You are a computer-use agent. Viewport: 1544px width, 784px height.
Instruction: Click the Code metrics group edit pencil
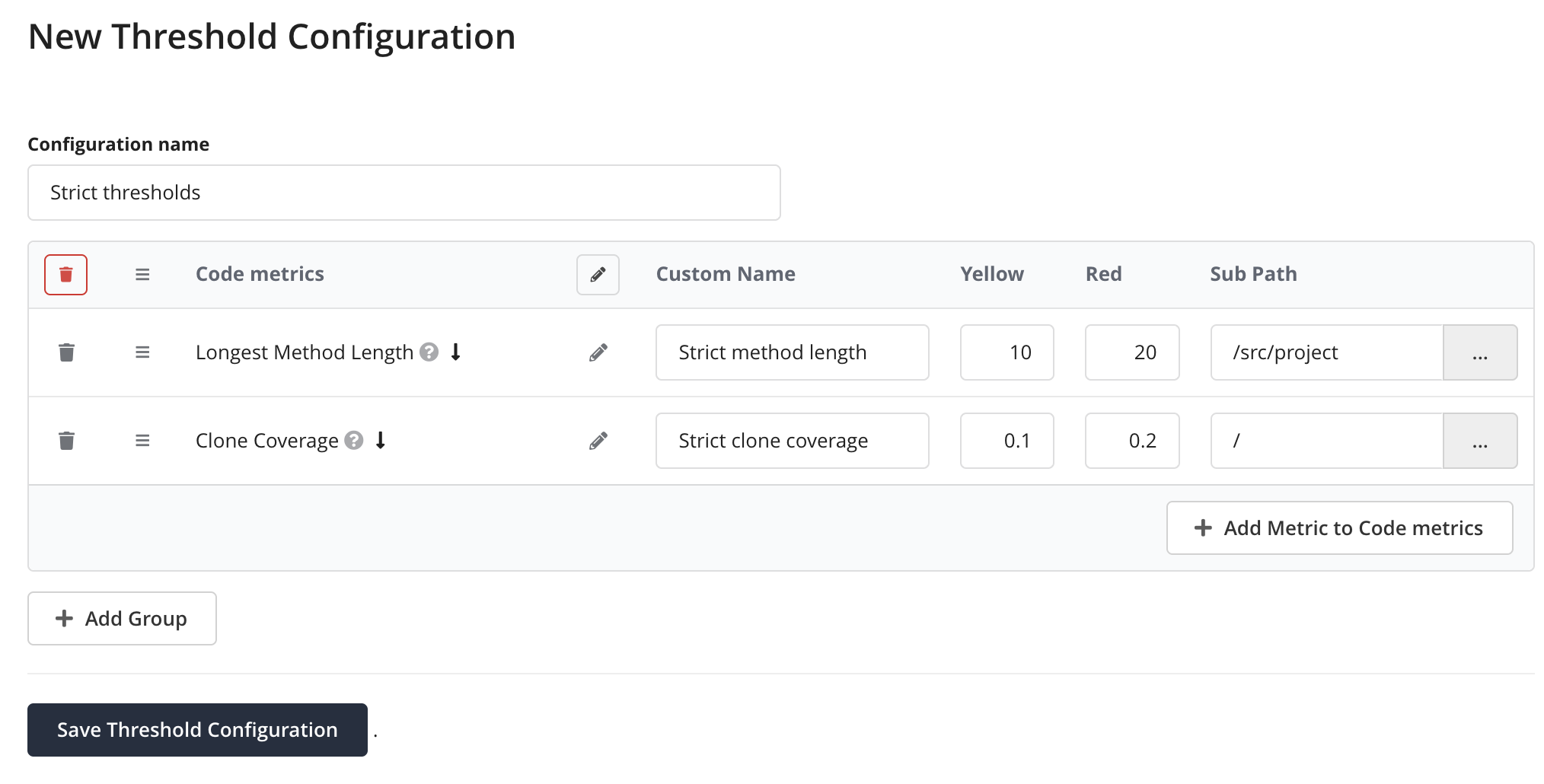[598, 275]
